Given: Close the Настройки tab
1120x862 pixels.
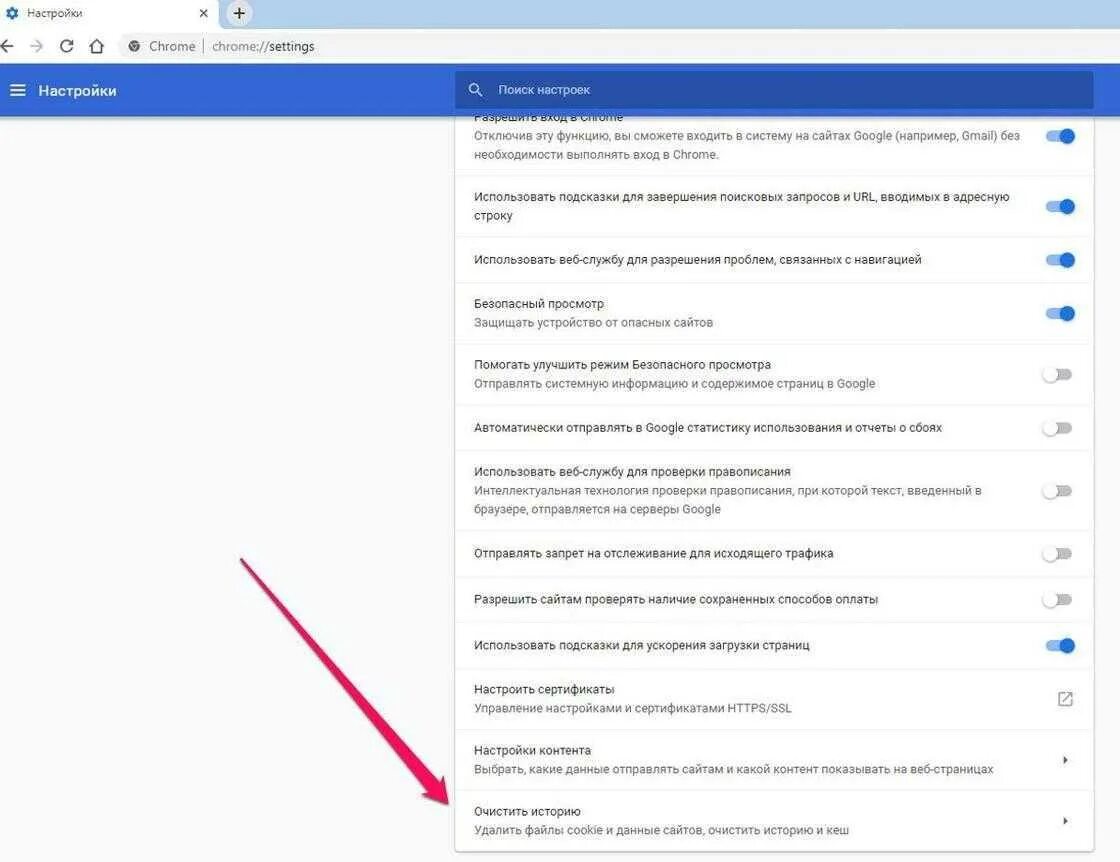Looking at the screenshot, I should (204, 13).
